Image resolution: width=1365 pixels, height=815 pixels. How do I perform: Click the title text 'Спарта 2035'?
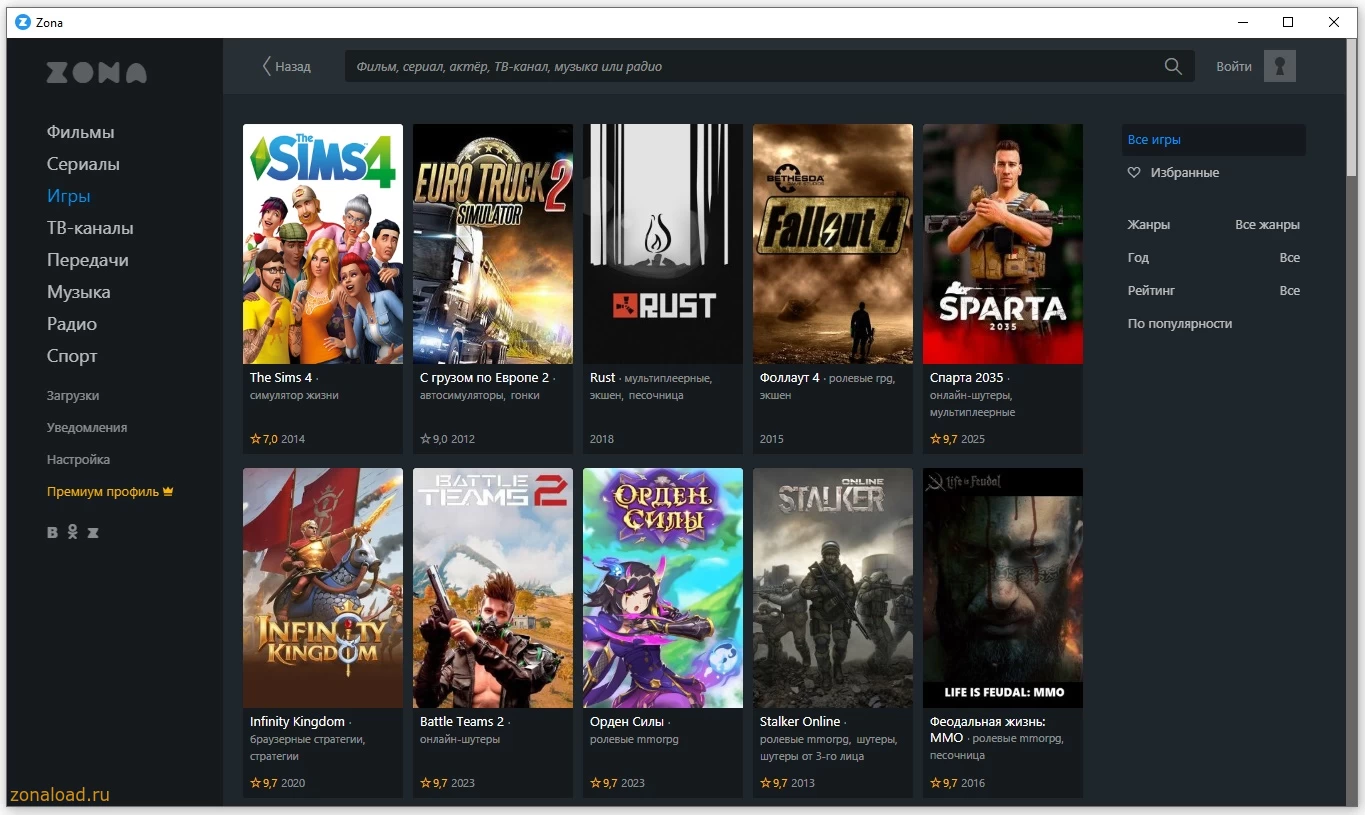(x=967, y=378)
